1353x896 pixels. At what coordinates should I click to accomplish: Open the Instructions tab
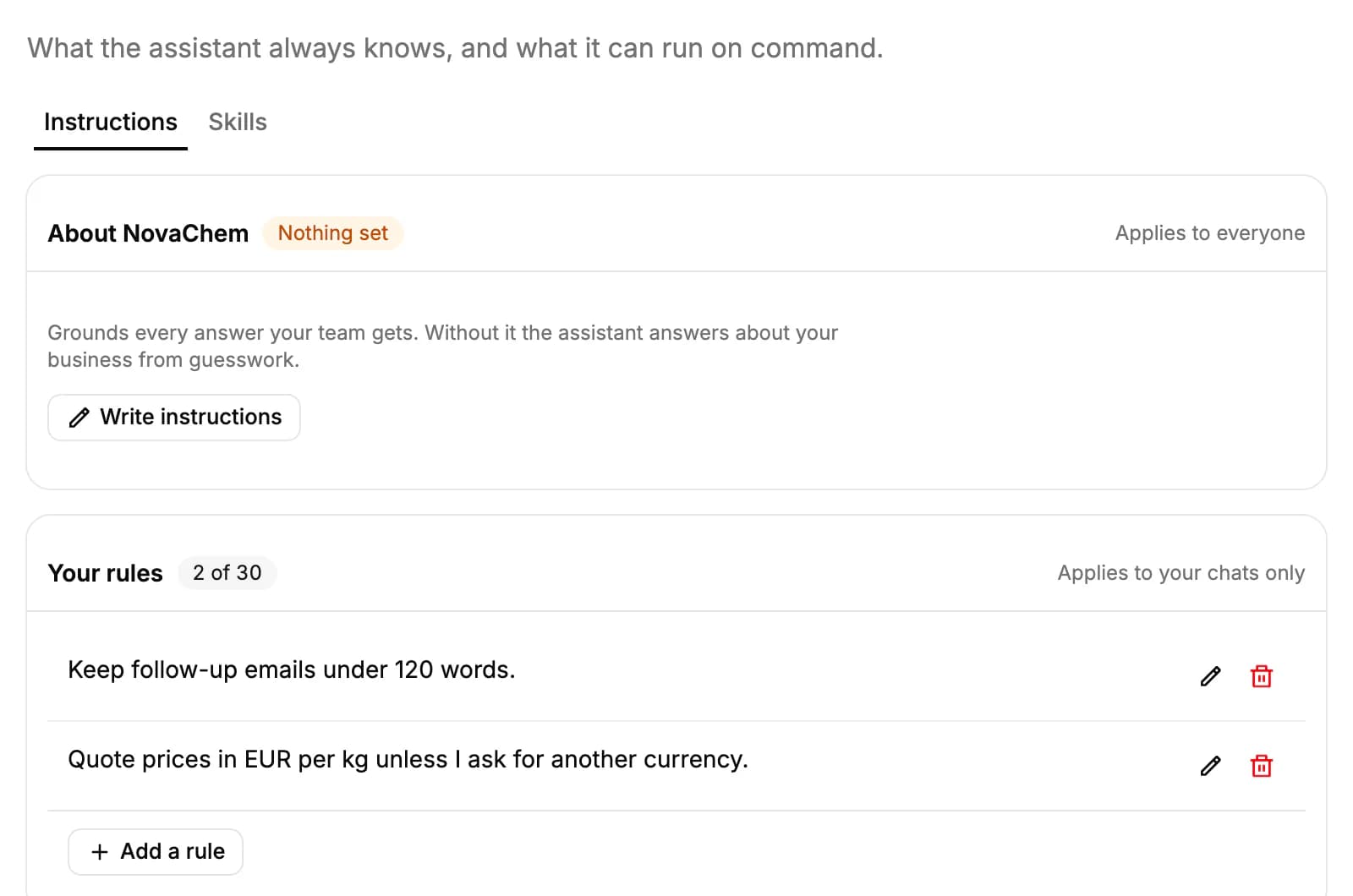pos(111,123)
